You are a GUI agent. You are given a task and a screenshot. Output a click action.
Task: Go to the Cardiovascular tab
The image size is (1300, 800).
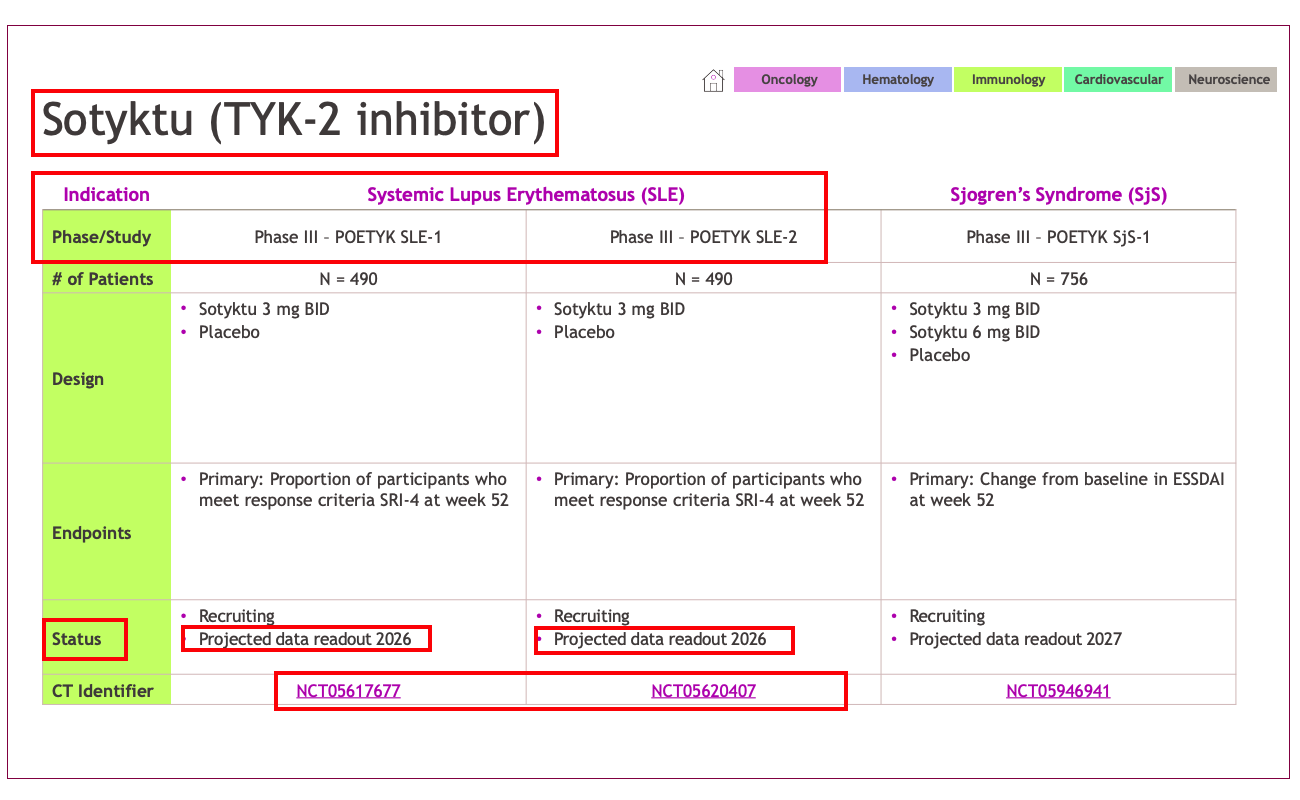[1118, 80]
